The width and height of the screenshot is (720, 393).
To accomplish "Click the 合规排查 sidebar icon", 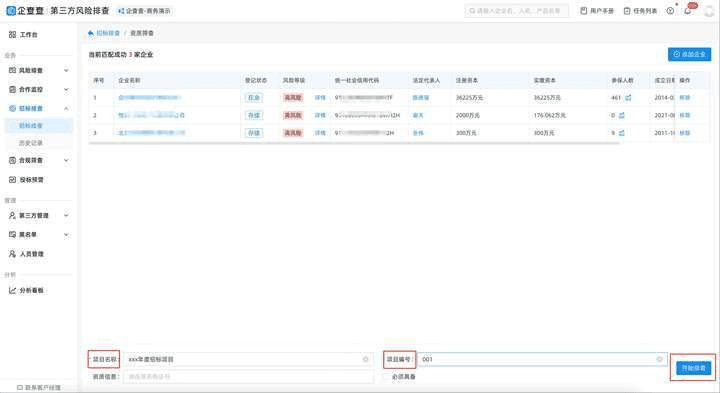I will pos(12,160).
